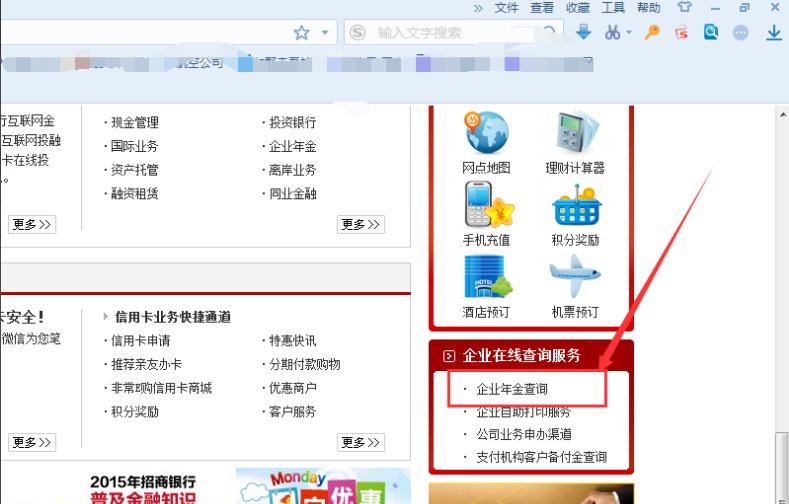Open the 机票预订 airplane icon
This screenshot has height=504, width=789.
(575, 276)
